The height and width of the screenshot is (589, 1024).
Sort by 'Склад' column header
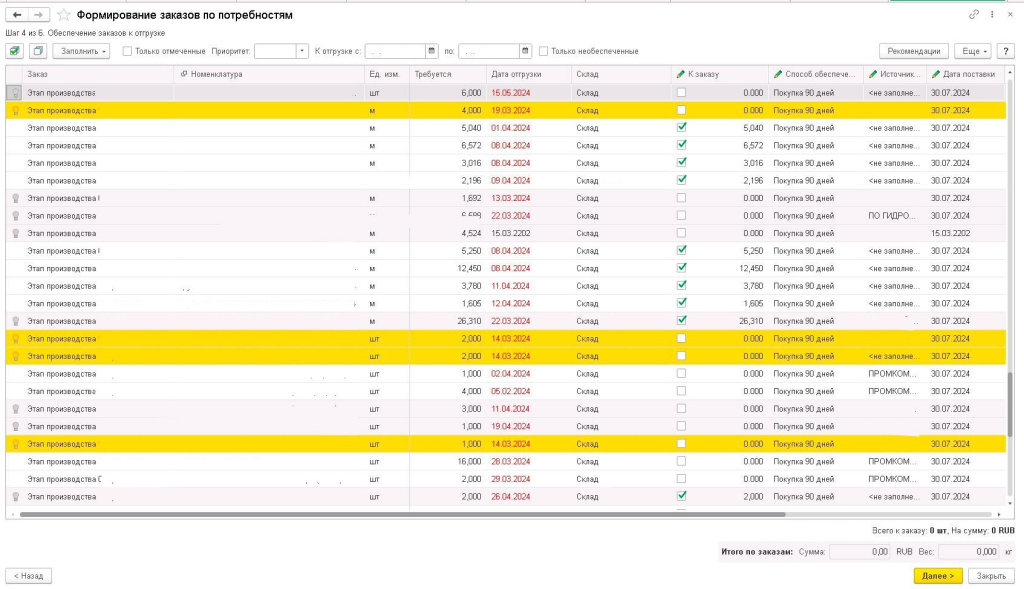pyautogui.click(x=587, y=74)
